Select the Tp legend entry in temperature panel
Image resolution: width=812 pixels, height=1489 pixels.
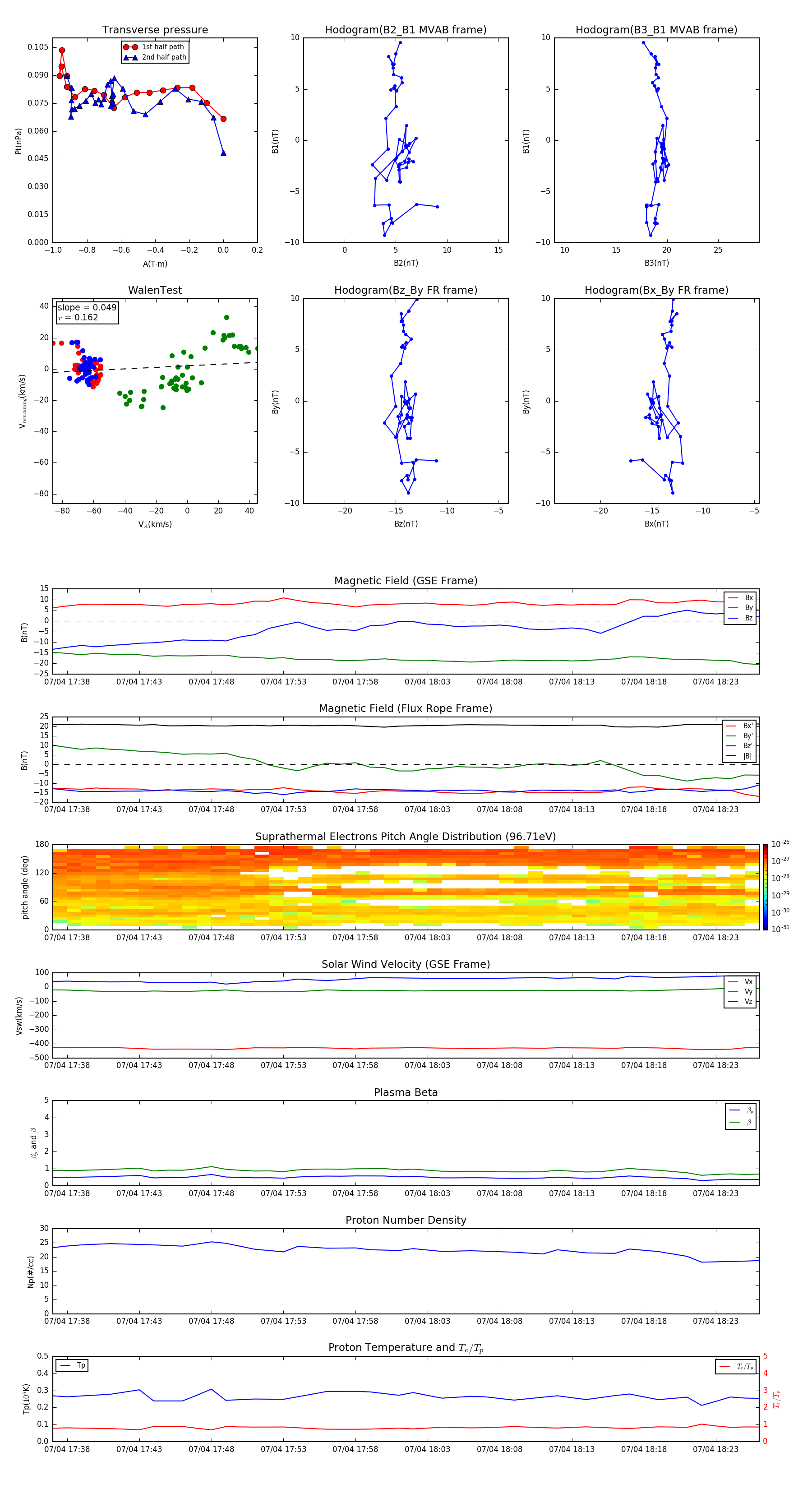72,1365
